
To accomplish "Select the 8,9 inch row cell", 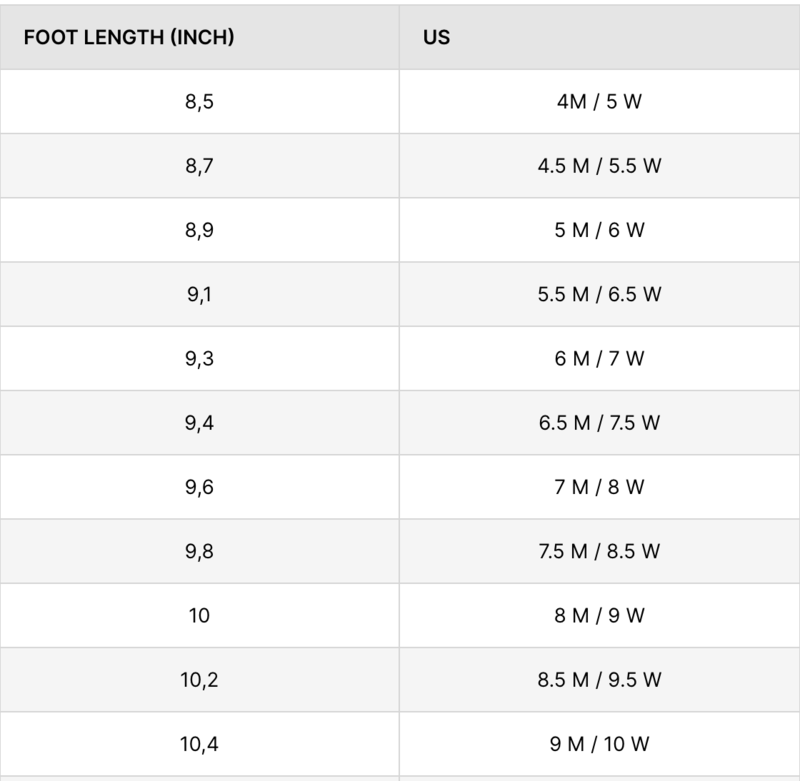I will click(199, 230).
